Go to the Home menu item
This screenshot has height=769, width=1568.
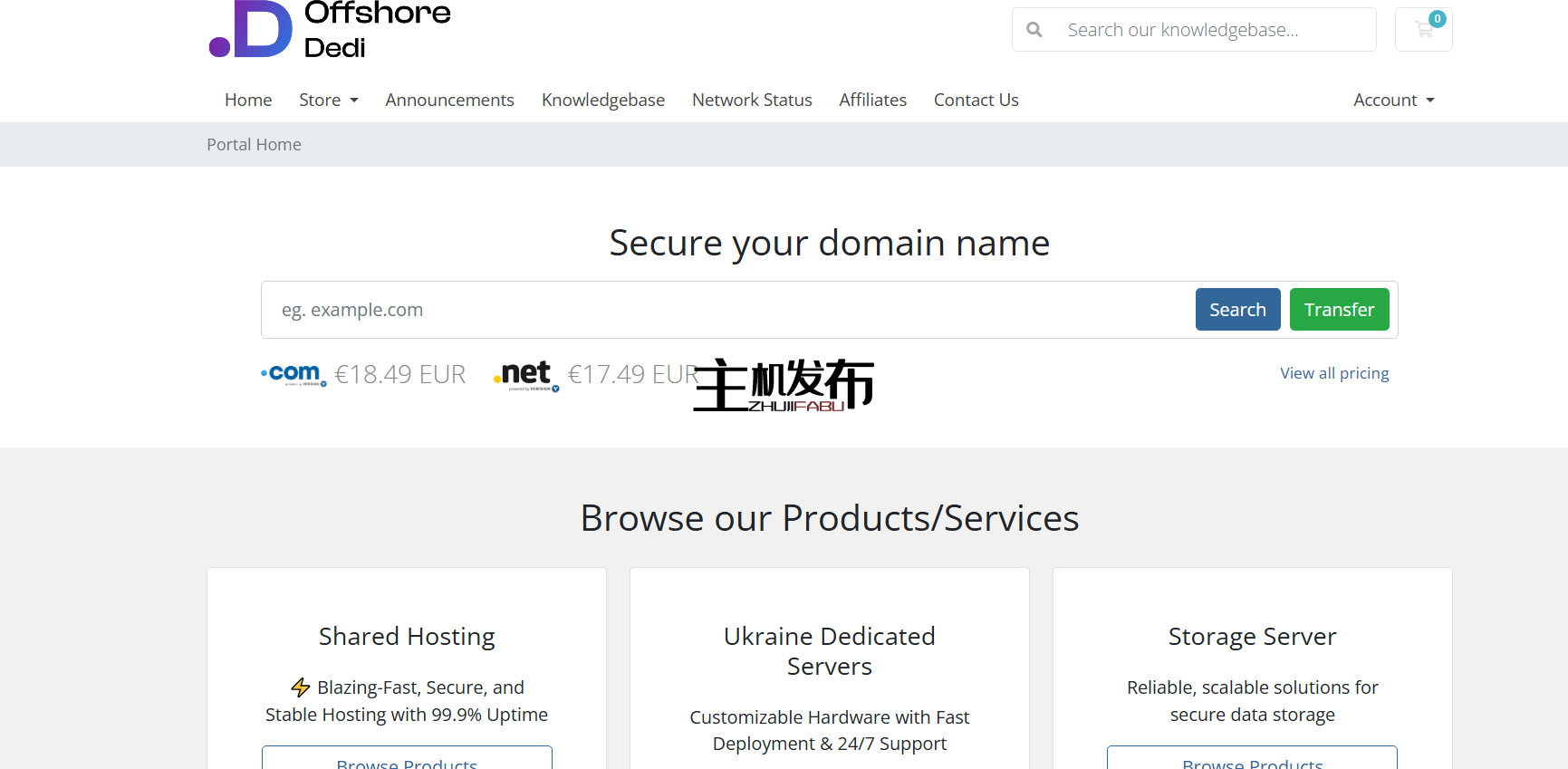(248, 100)
